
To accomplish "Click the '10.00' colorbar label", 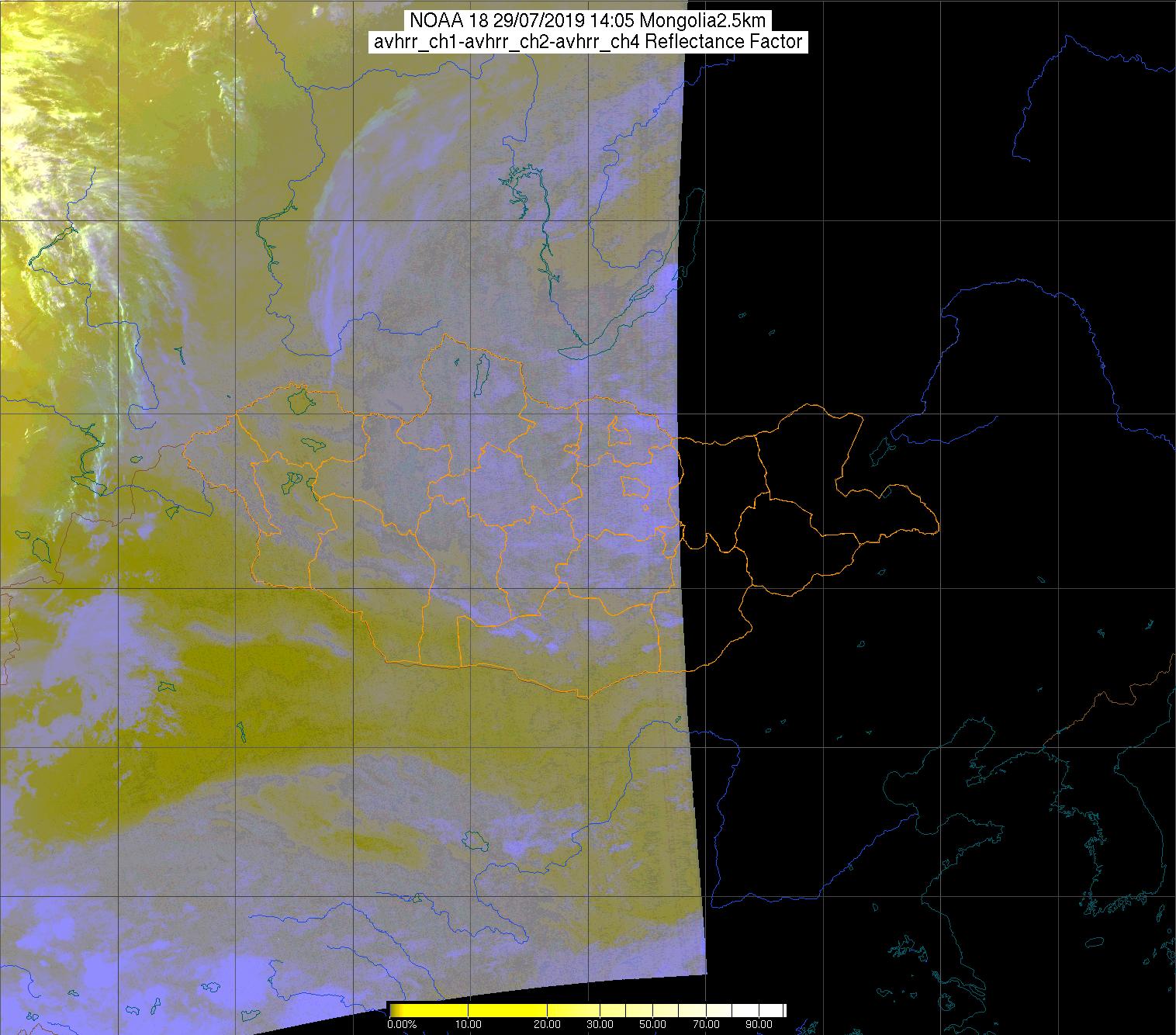I will click(x=469, y=1025).
